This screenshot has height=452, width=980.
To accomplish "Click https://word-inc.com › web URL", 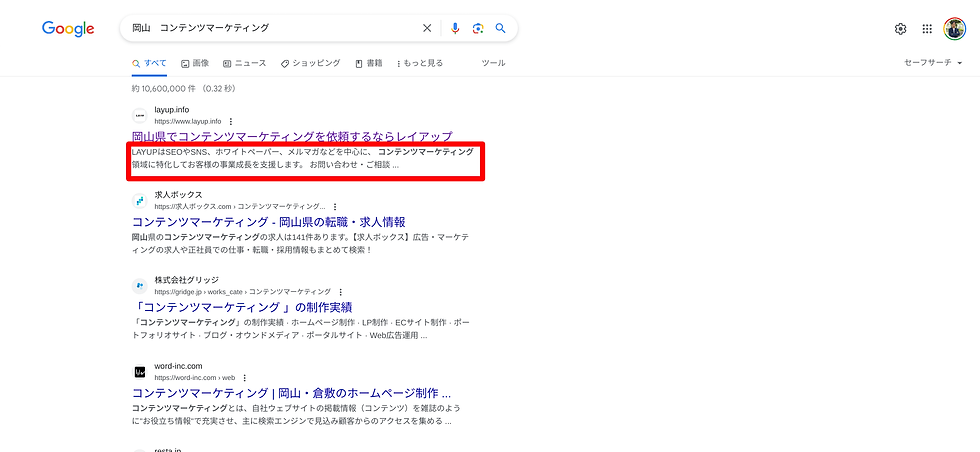I will [x=194, y=378].
